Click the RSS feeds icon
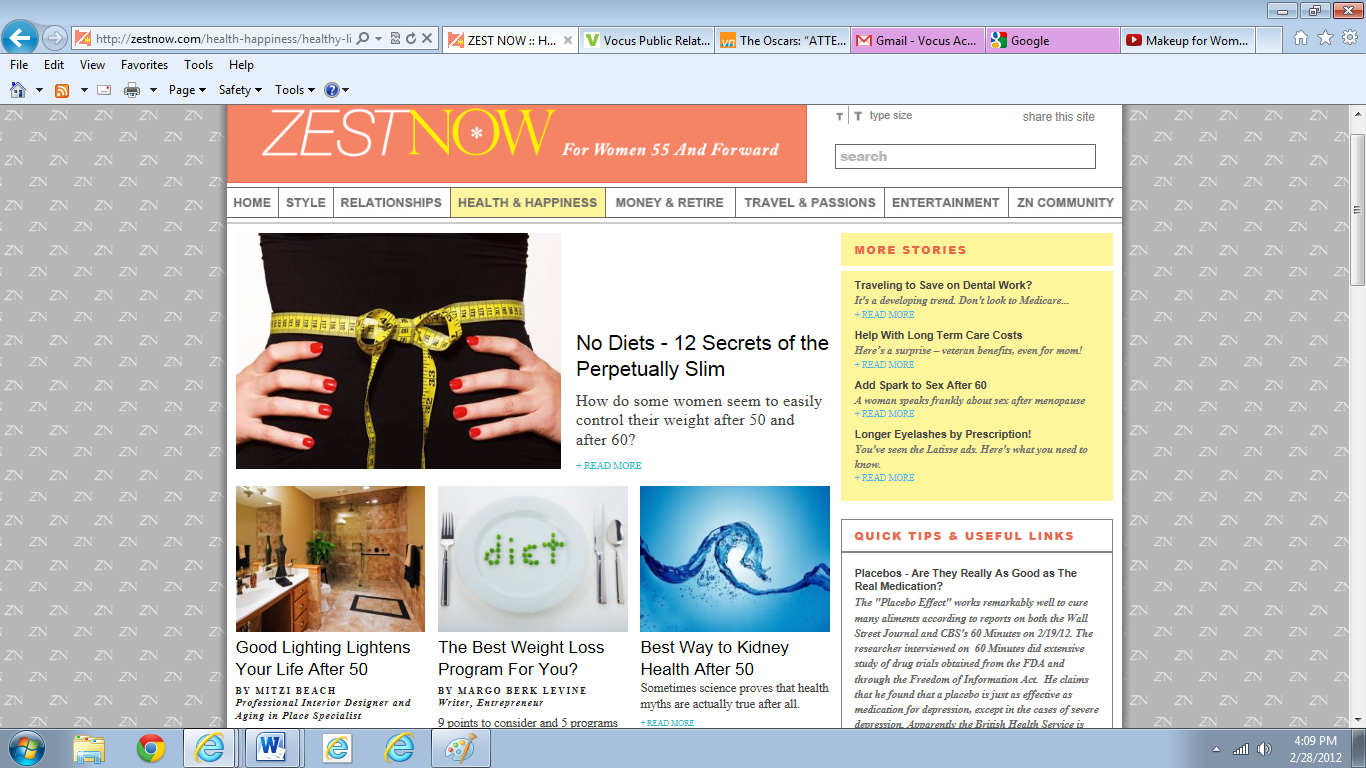Screen dimensions: 1366x768 pyautogui.click(x=62, y=90)
